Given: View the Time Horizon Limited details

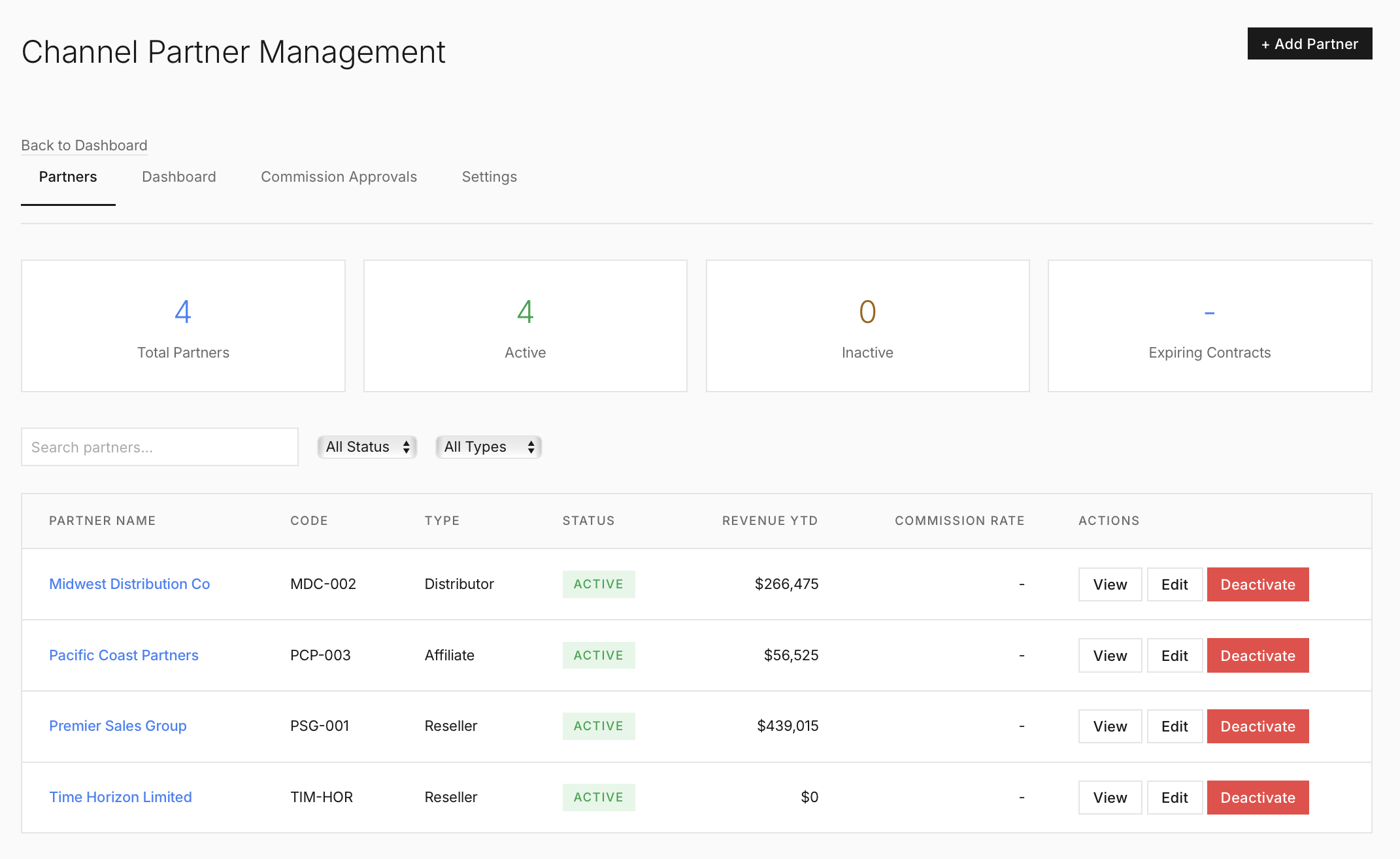Looking at the screenshot, I should pyautogui.click(x=1109, y=797).
